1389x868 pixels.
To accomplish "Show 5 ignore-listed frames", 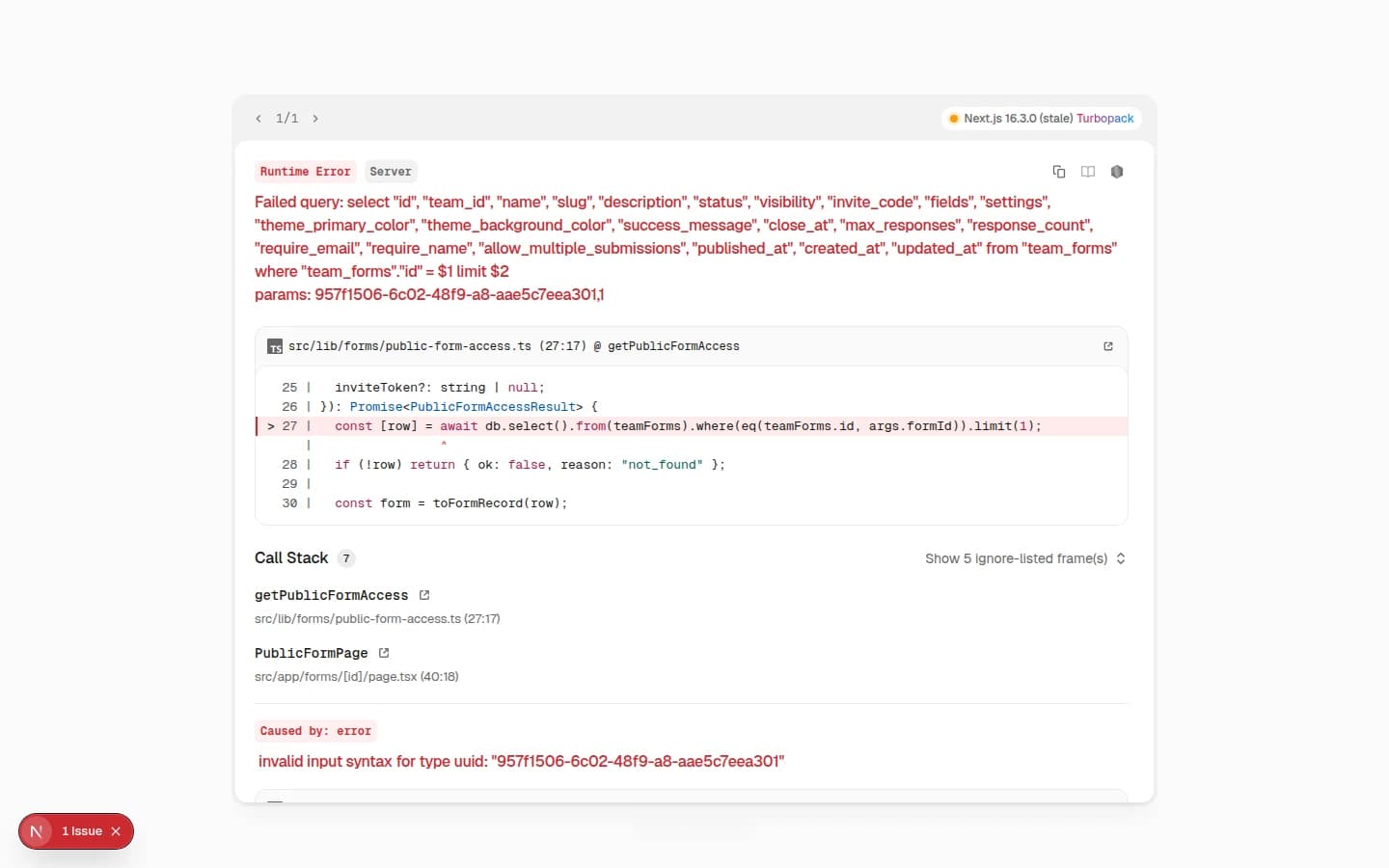I will tap(1025, 558).
